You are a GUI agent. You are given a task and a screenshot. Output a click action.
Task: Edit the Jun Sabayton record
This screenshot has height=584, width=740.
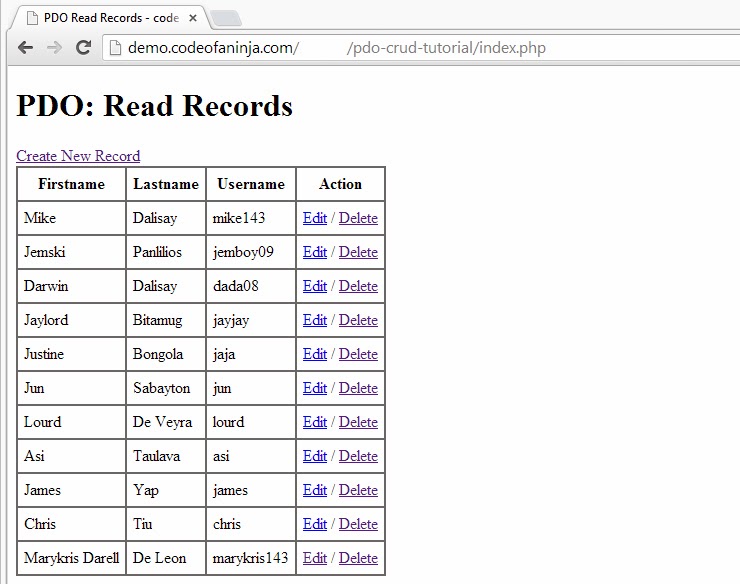[315, 388]
